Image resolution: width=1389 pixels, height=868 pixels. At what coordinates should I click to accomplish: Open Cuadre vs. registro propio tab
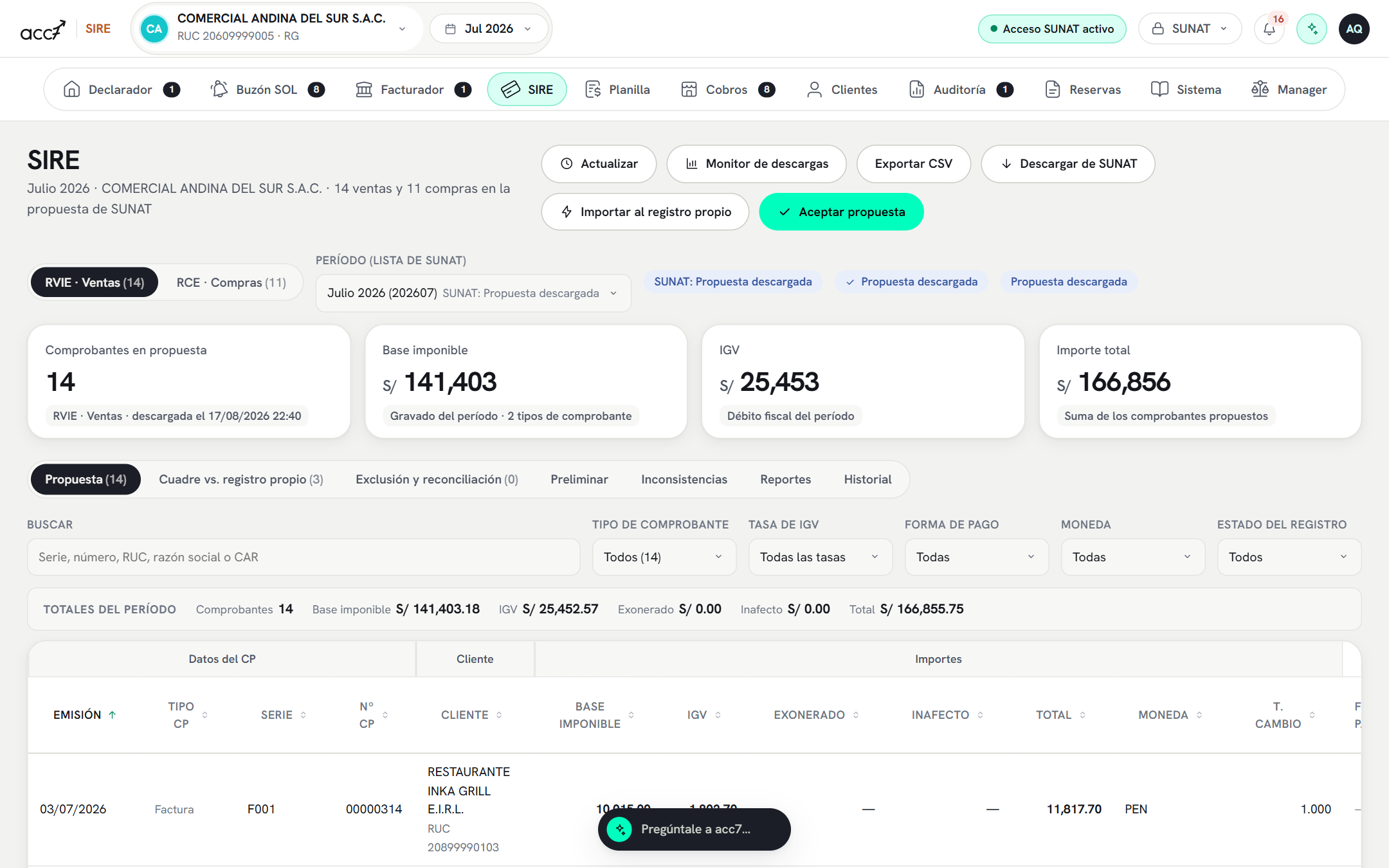click(x=241, y=480)
